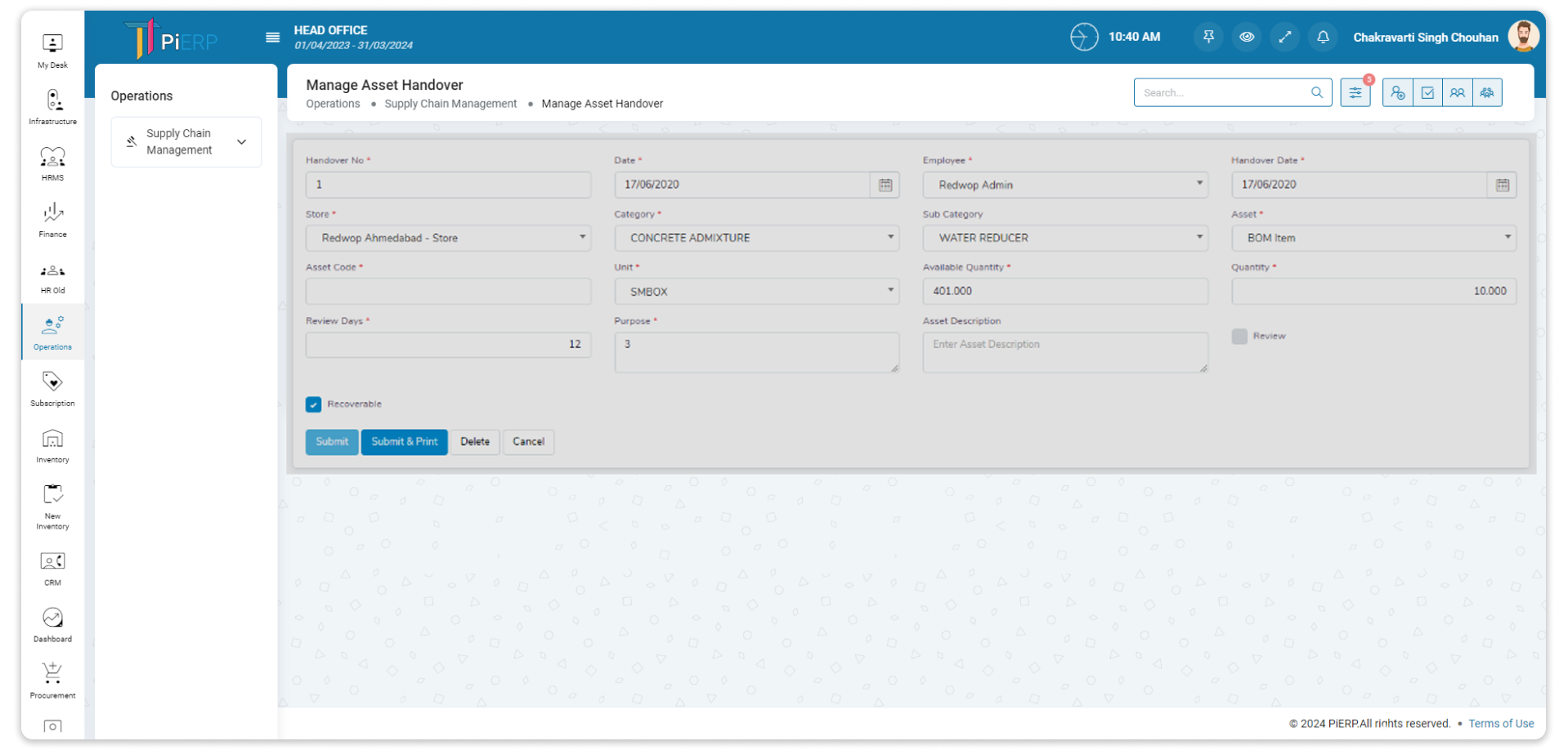Go to the Finance module in sidebar

point(52,221)
